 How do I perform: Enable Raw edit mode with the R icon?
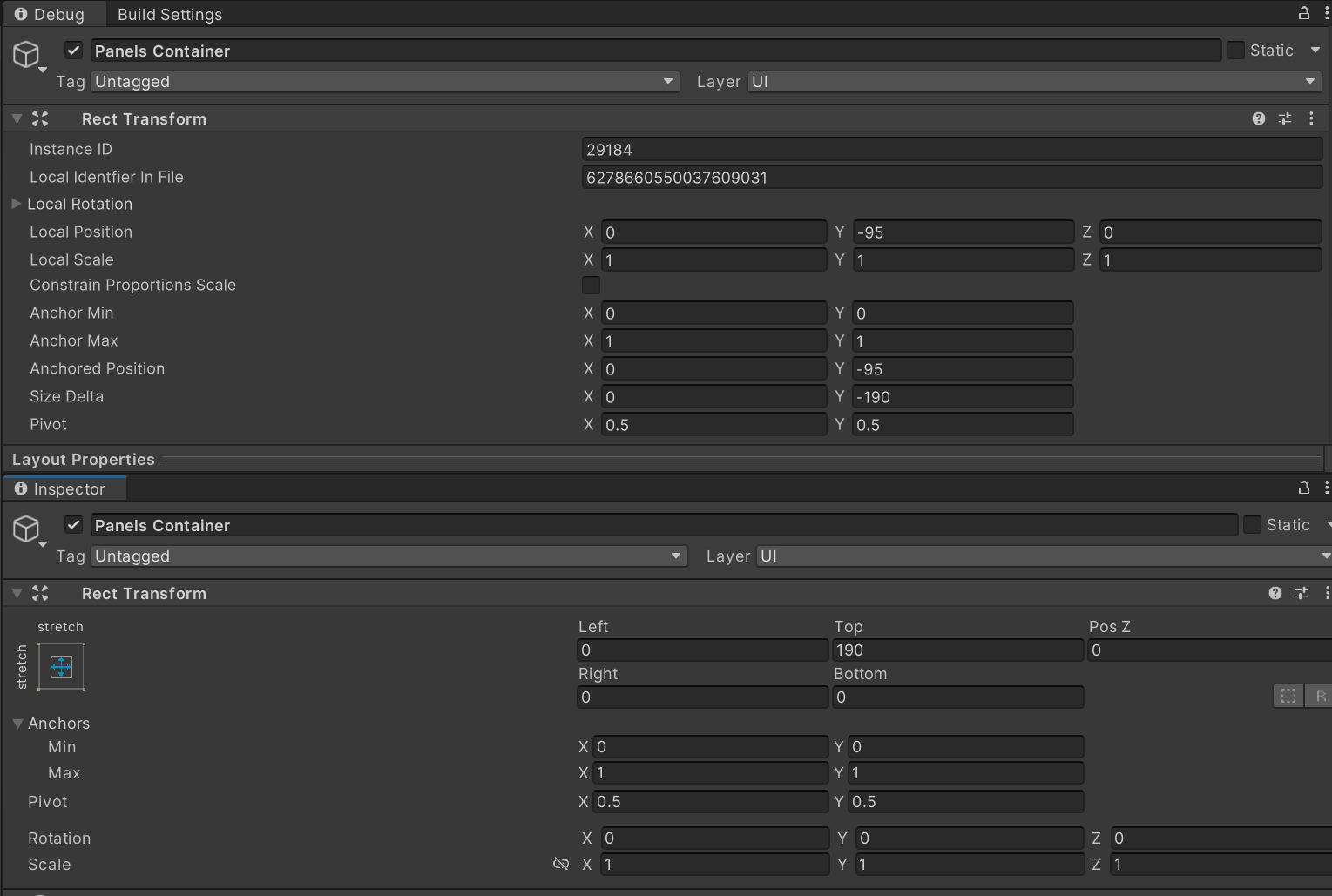click(x=1321, y=696)
